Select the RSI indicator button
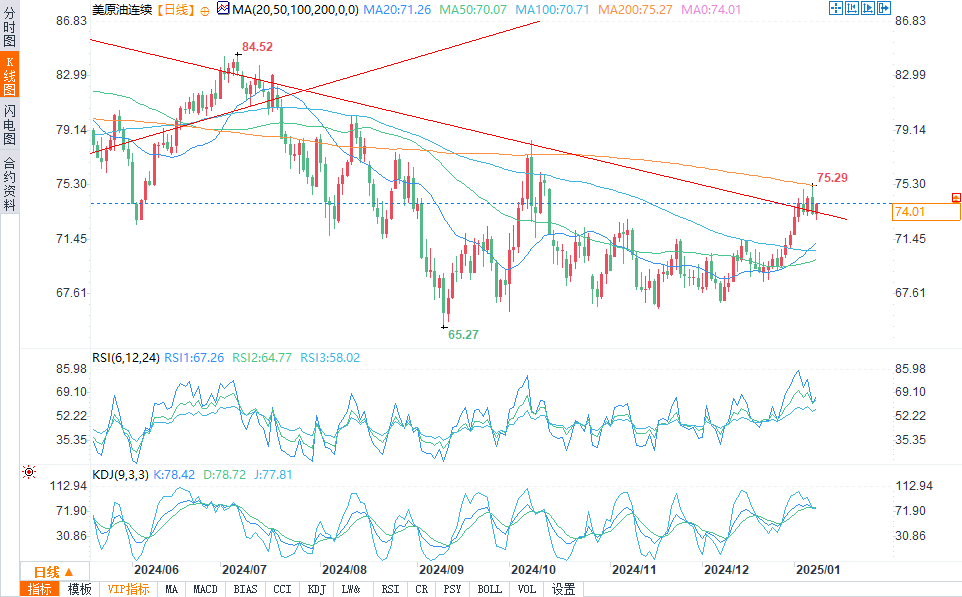The width and height of the screenshot is (962, 597). point(390,590)
